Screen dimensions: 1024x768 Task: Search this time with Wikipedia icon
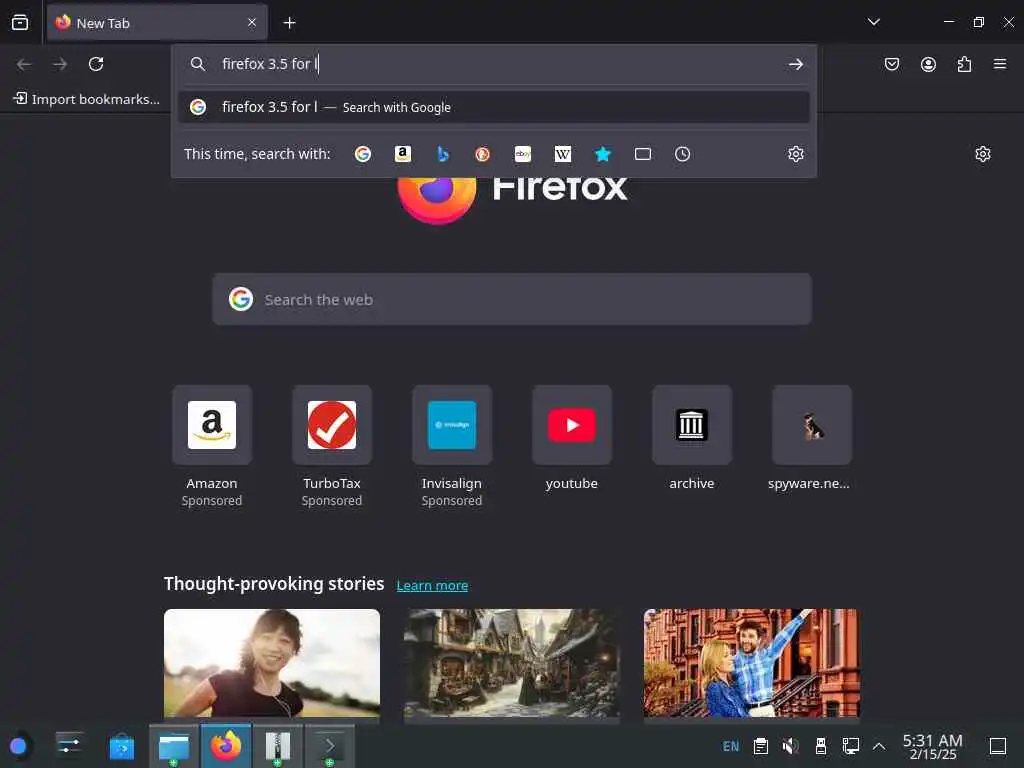(563, 154)
